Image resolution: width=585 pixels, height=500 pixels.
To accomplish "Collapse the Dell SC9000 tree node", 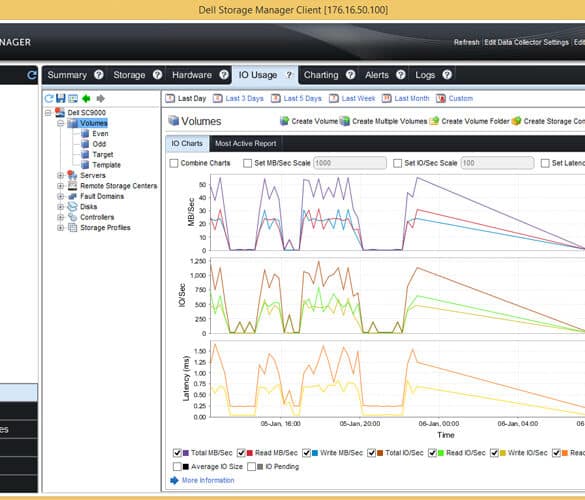I will [x=48, y=113].
